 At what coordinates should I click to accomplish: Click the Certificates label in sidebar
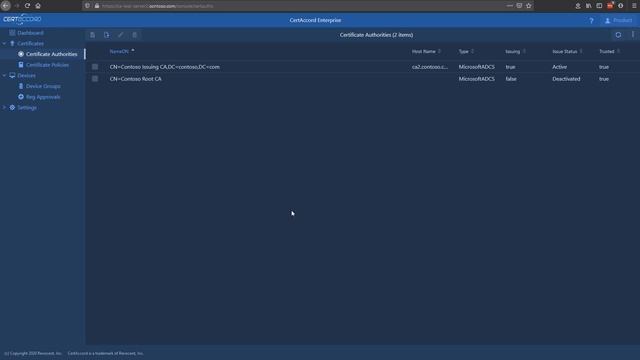click(x=31, y=43)
